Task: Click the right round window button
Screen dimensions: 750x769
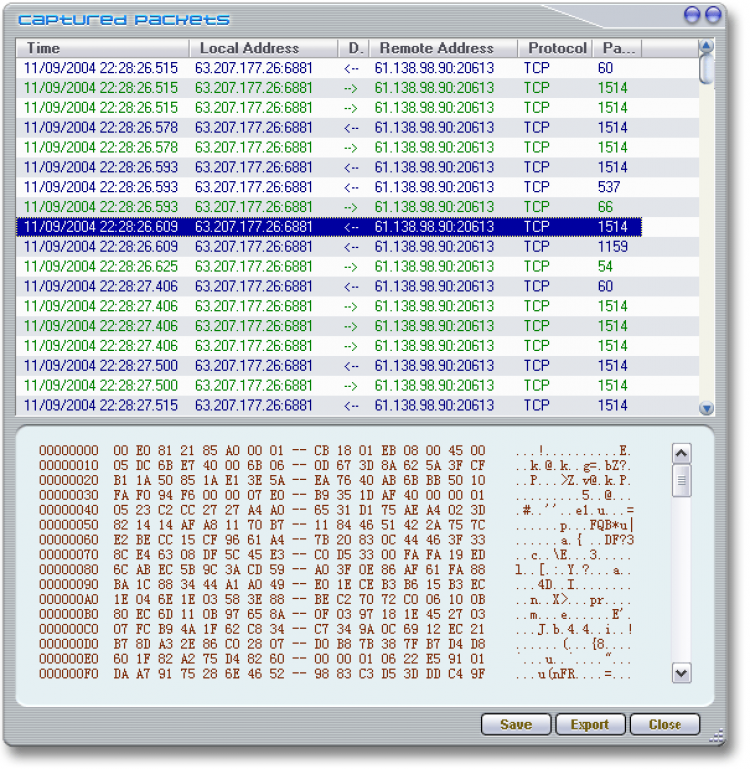Action: [713, 15]
